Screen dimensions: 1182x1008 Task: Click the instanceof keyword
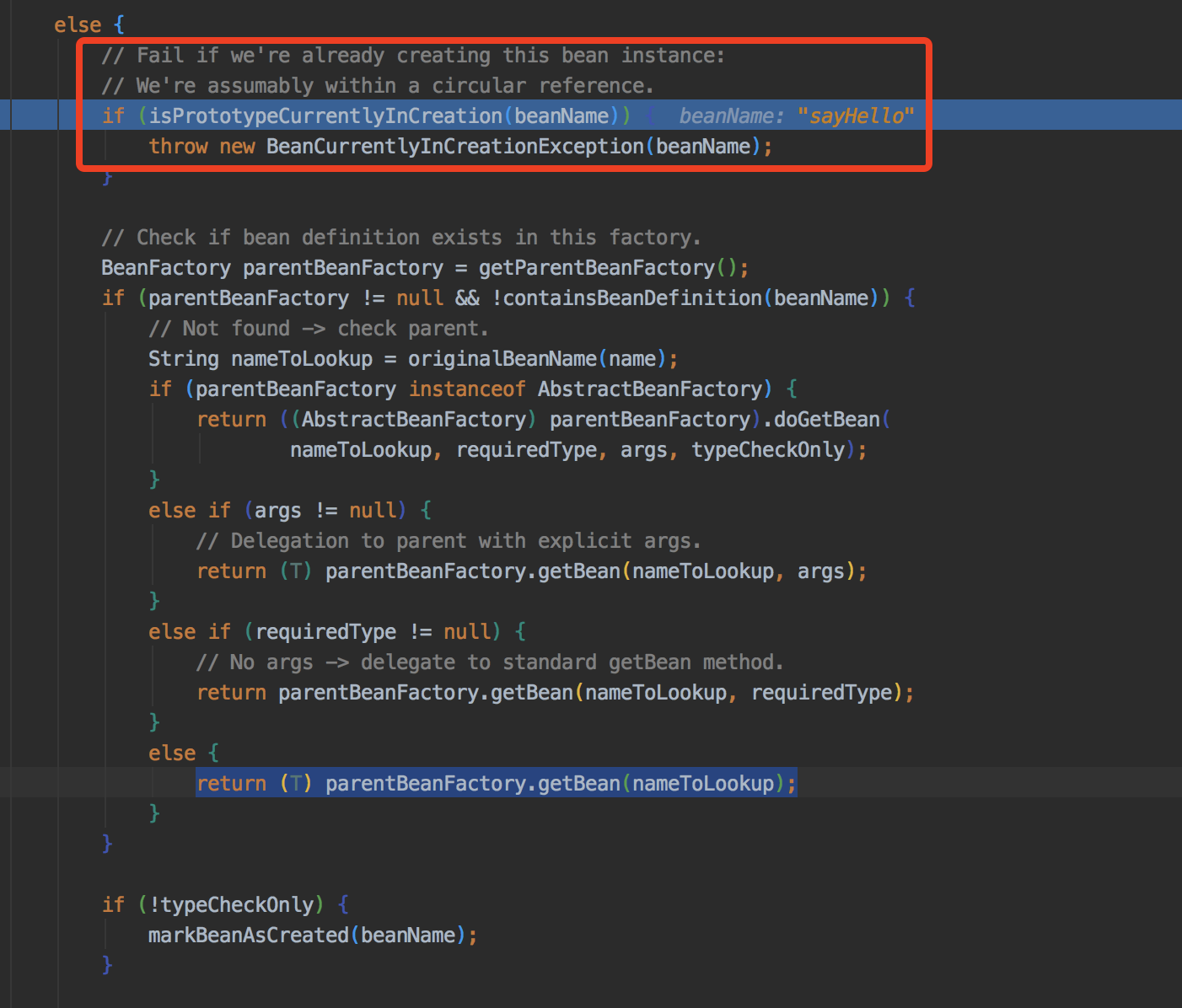click(467, 389)
